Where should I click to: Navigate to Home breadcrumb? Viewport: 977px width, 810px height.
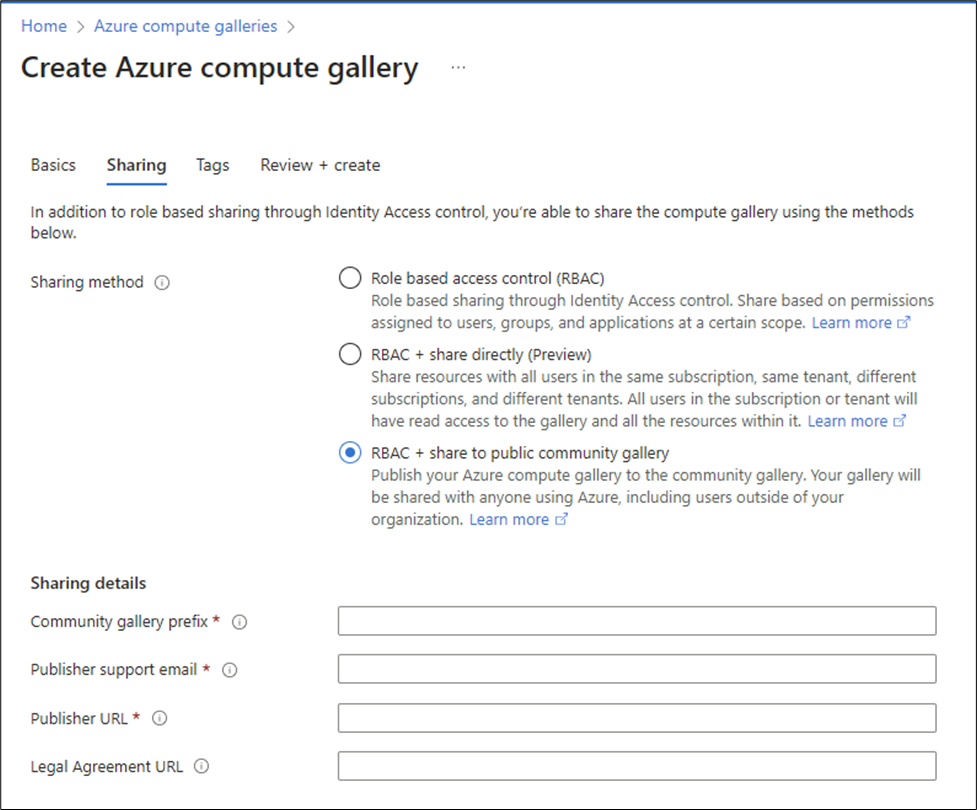coord(44,26)
